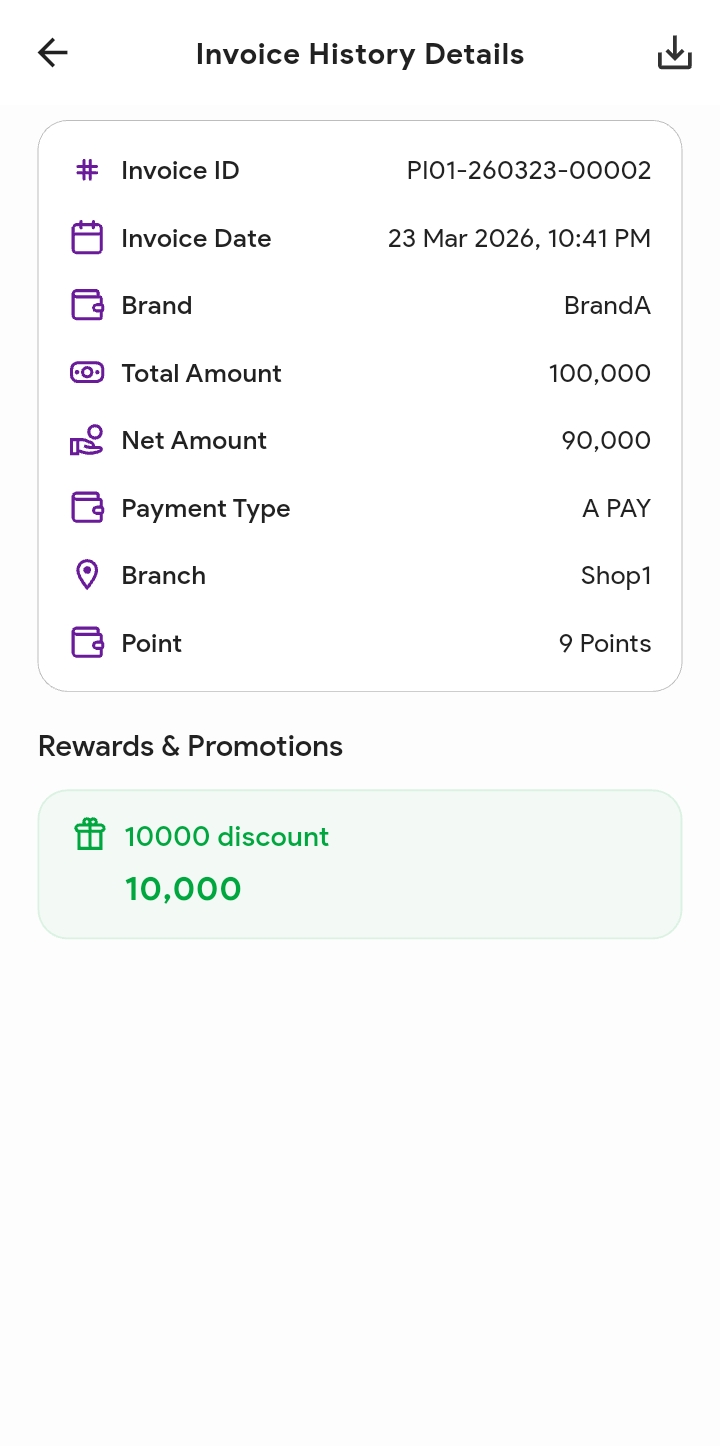Image resolution: width=720 pixels, height=1446 pixels.
Task: Select the invoice number PI01-260323-00002
Action: coord(528,171)
